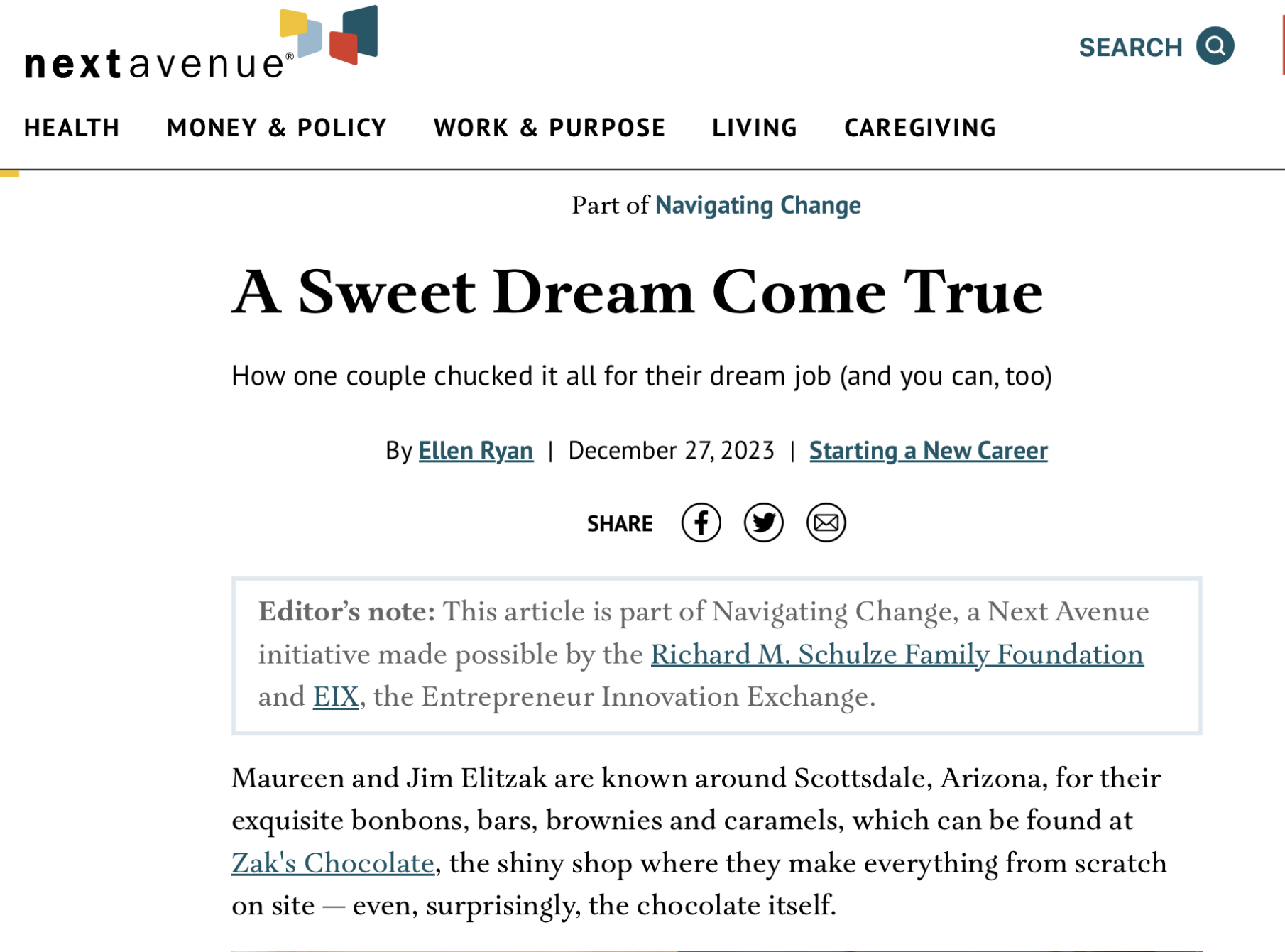Open the EIX link

click(336, 696)
